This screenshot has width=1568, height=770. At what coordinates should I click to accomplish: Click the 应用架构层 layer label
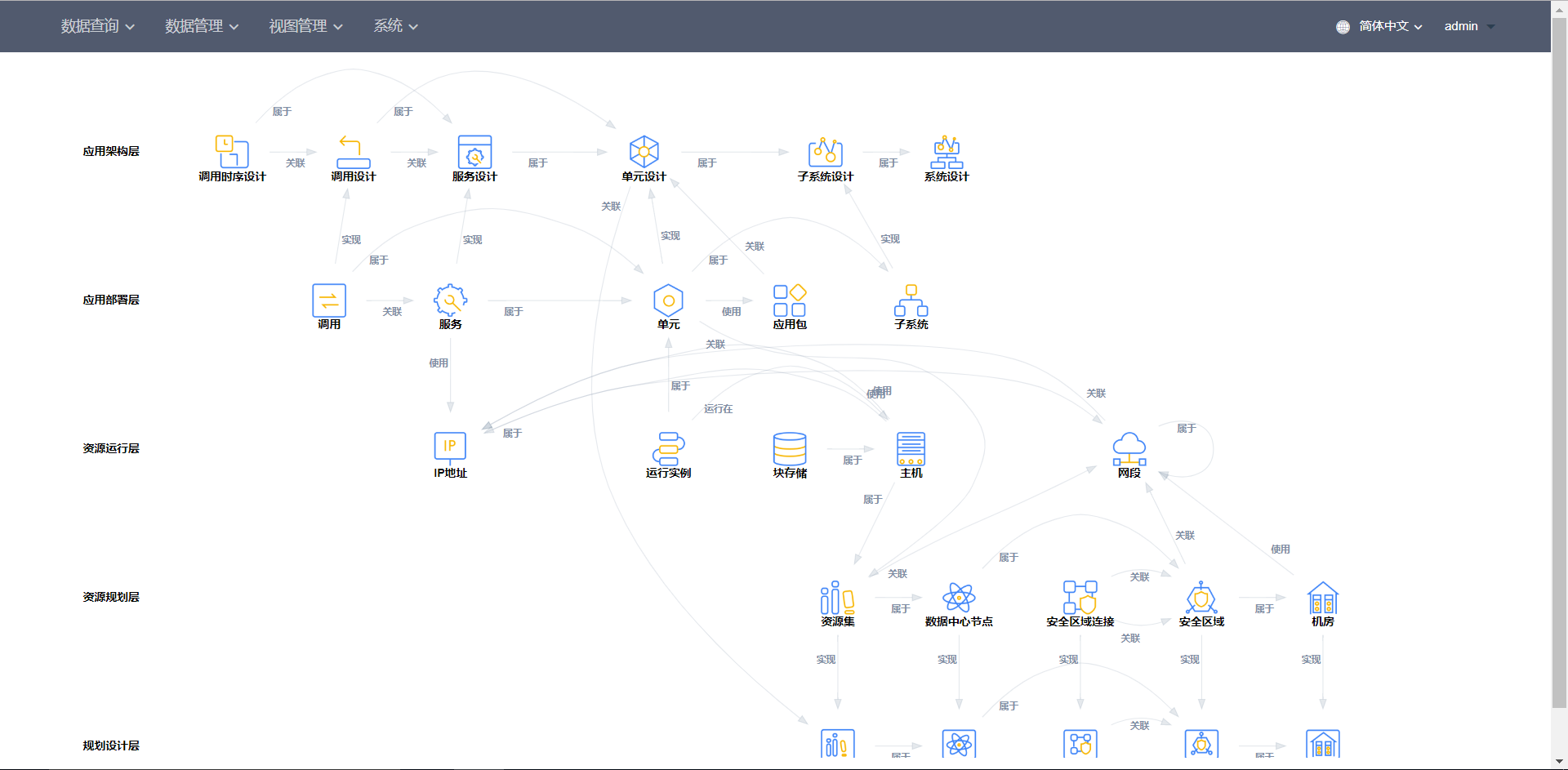[x=111, y=151]
